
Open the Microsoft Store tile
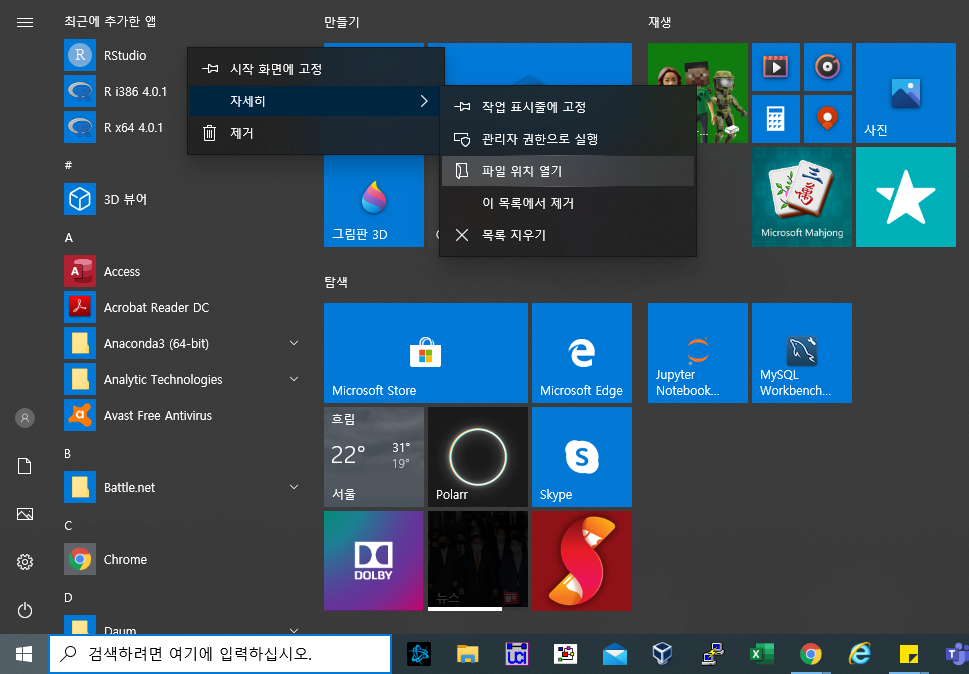pyautogui.click(x=426, y=353)
